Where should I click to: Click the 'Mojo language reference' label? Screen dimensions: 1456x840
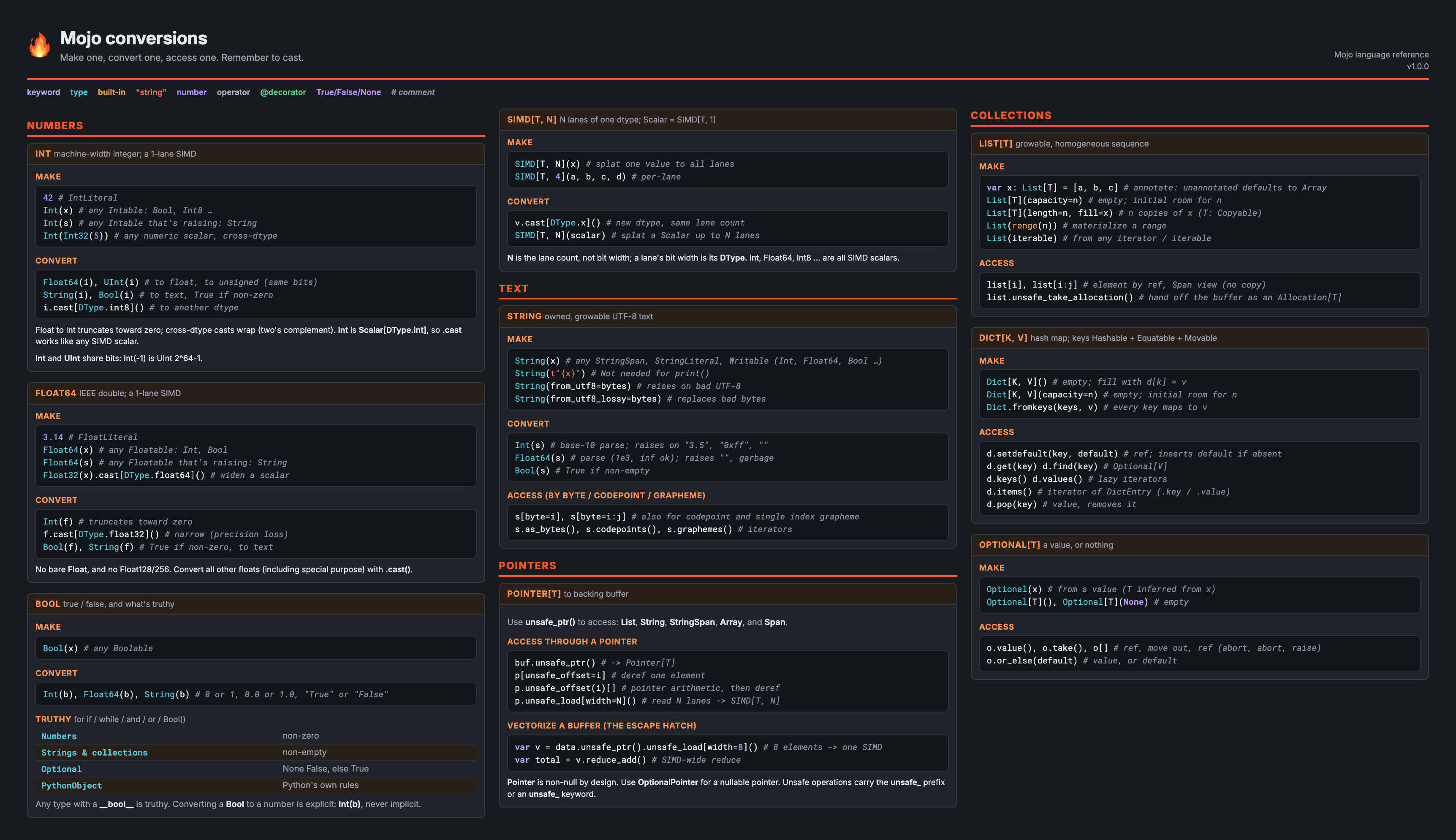(1381, 55)
